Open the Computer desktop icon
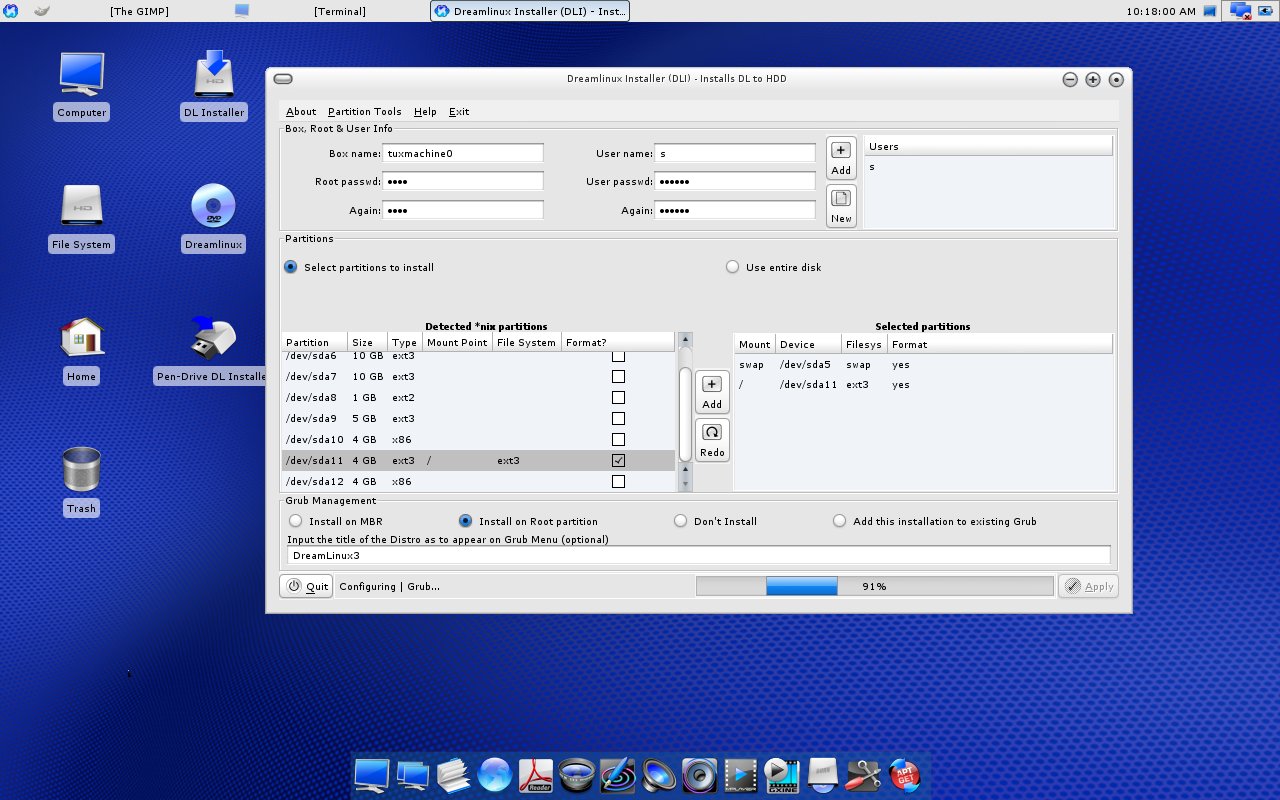Viewport: 1280px width, 800px height. (x=81, y=86)
